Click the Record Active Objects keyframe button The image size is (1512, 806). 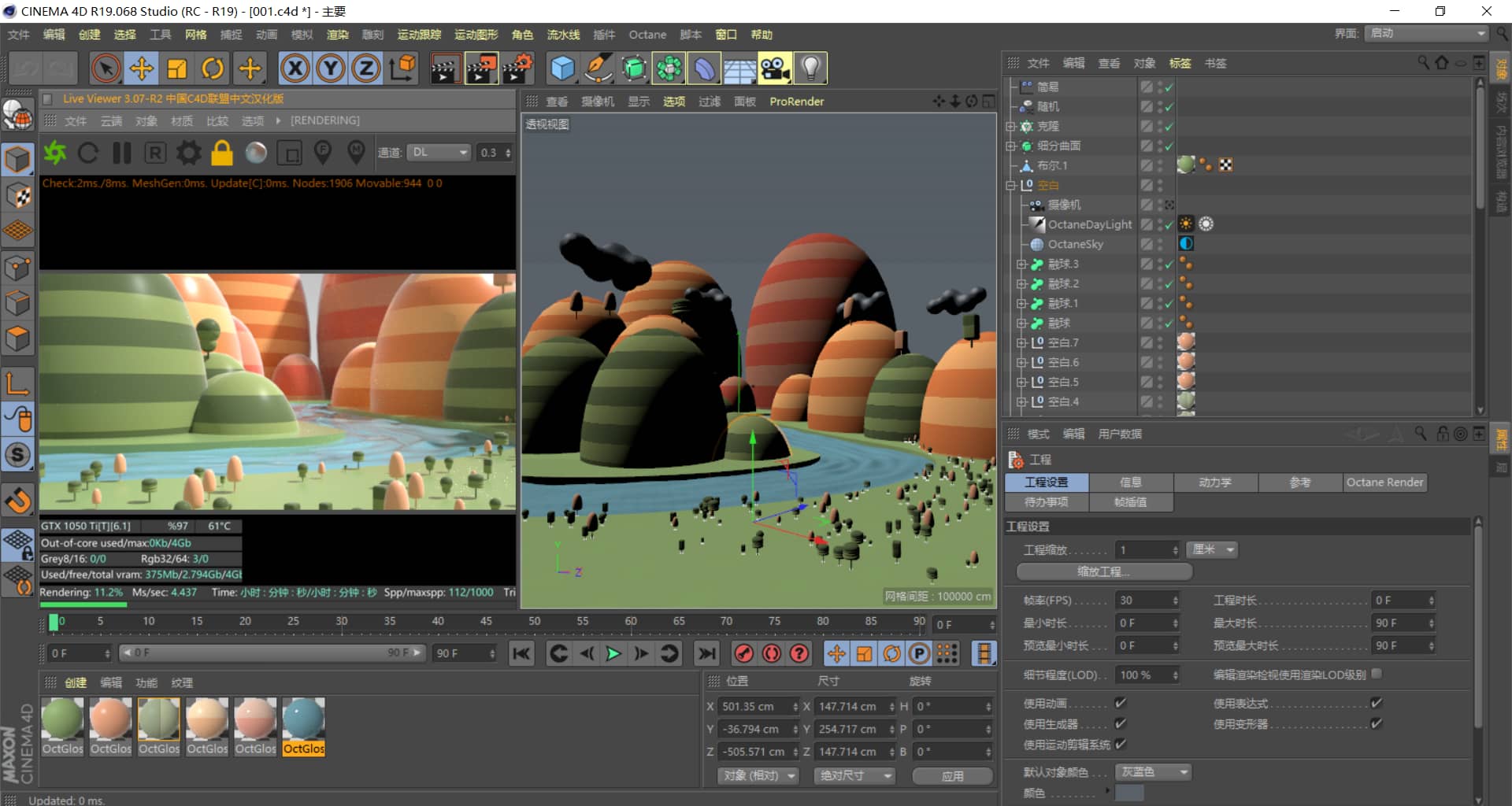[744, 653]
